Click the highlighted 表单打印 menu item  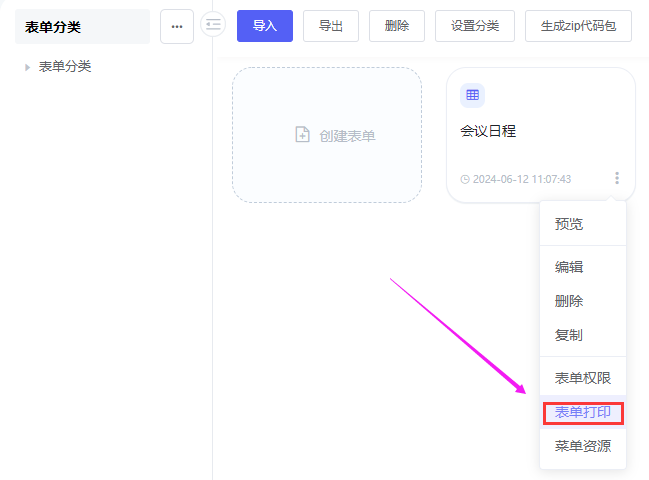point(583,412)
